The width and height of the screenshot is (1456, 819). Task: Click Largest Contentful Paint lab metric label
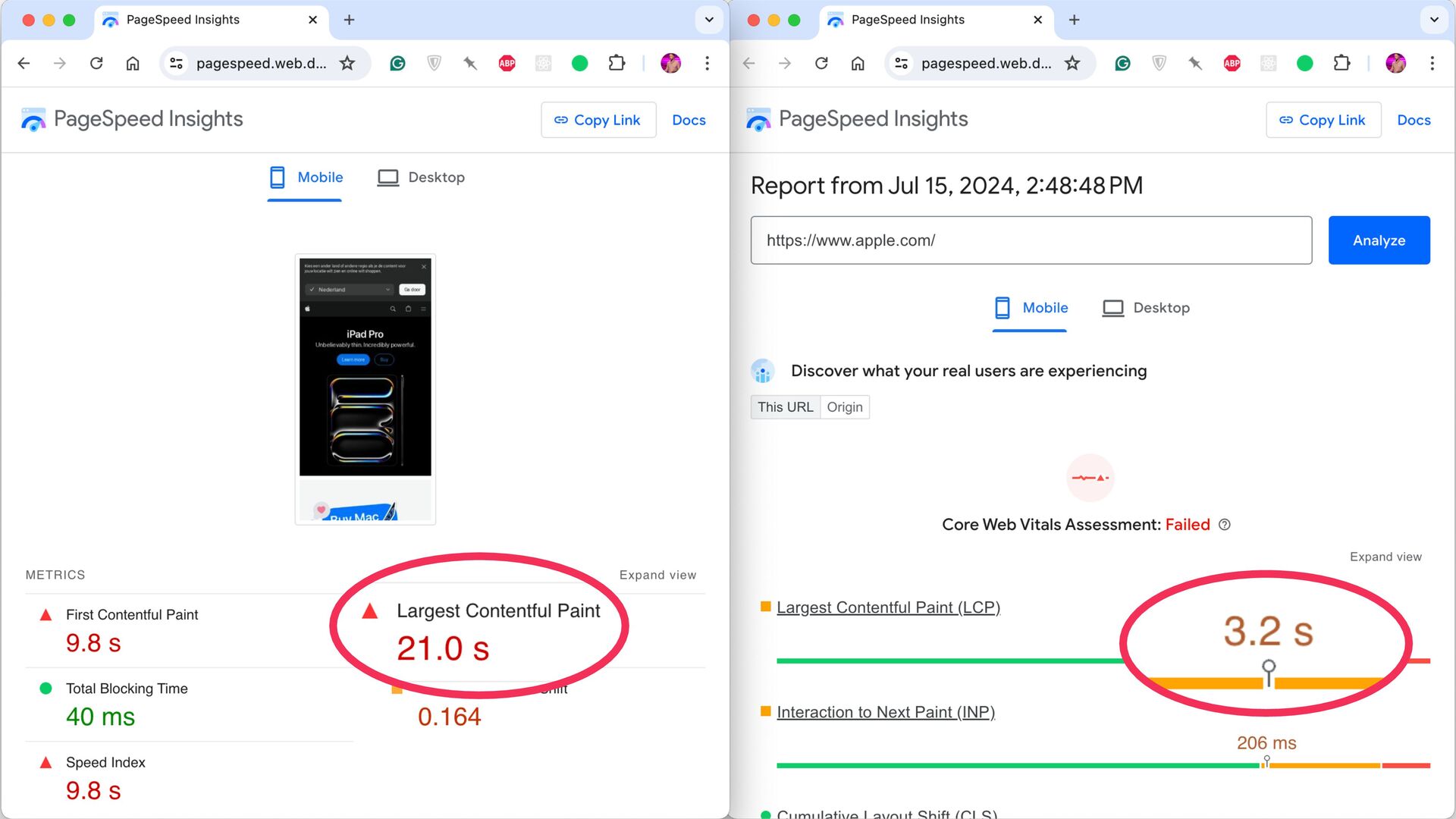point(498,611)
